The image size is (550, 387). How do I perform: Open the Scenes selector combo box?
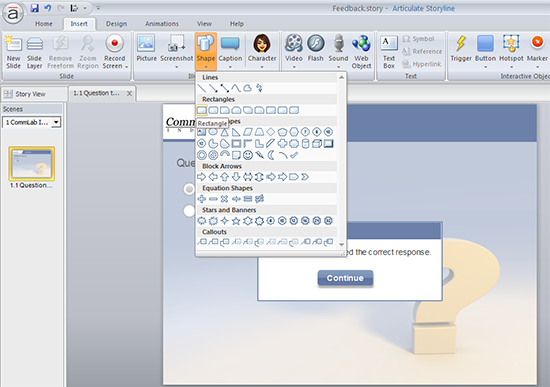(x=32, y=122)
